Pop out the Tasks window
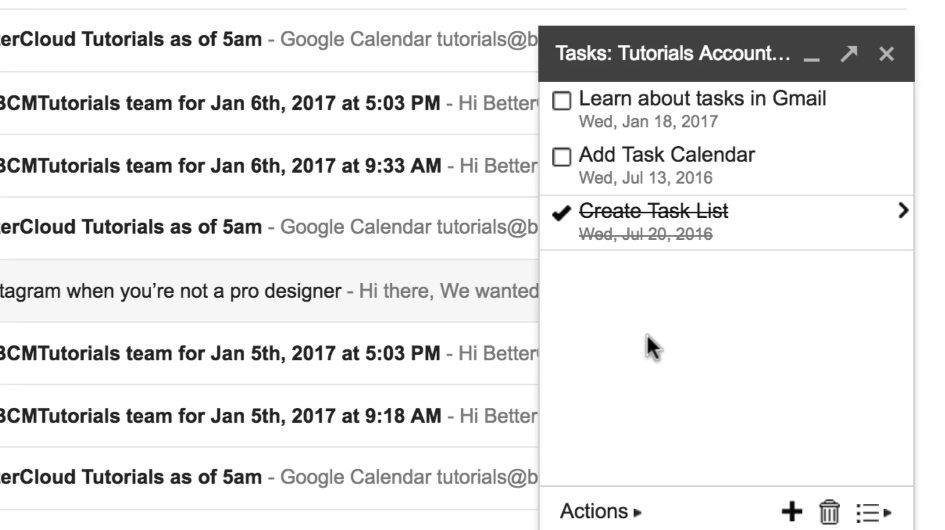Screen dimensions: 945x530 pos(849,54)
